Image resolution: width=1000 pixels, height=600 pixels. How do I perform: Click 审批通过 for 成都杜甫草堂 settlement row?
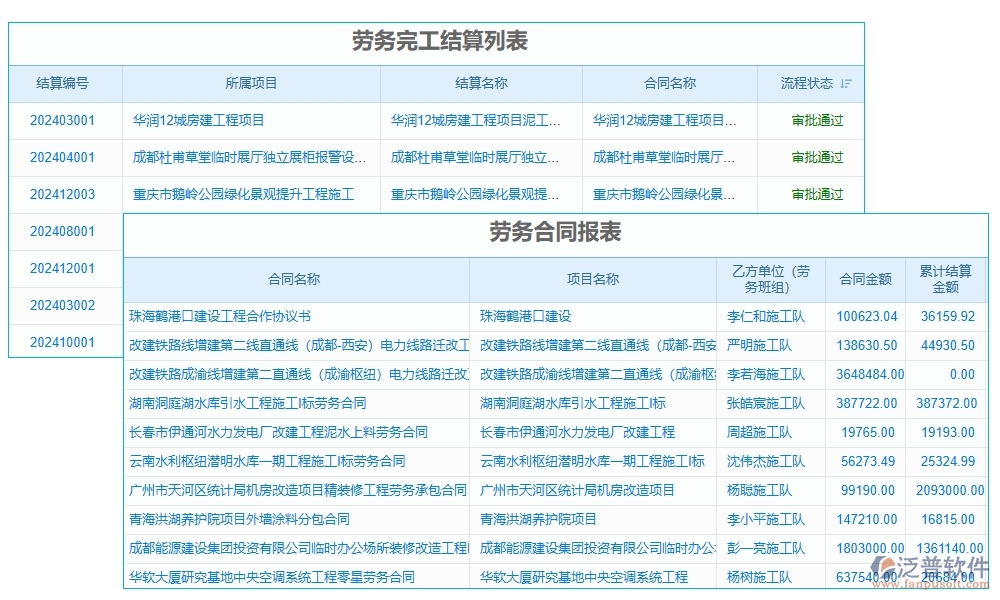(x=816, y=157)
